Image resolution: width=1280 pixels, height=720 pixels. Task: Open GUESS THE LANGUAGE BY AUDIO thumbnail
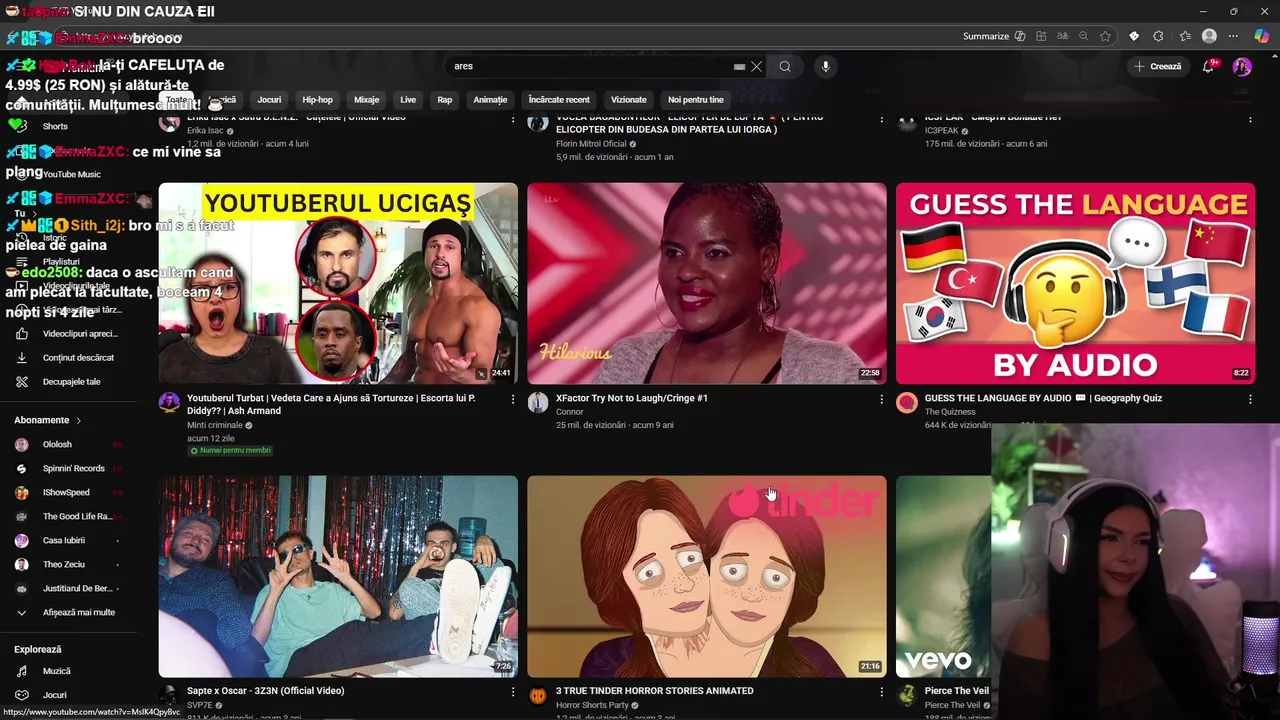point(1075,283)
